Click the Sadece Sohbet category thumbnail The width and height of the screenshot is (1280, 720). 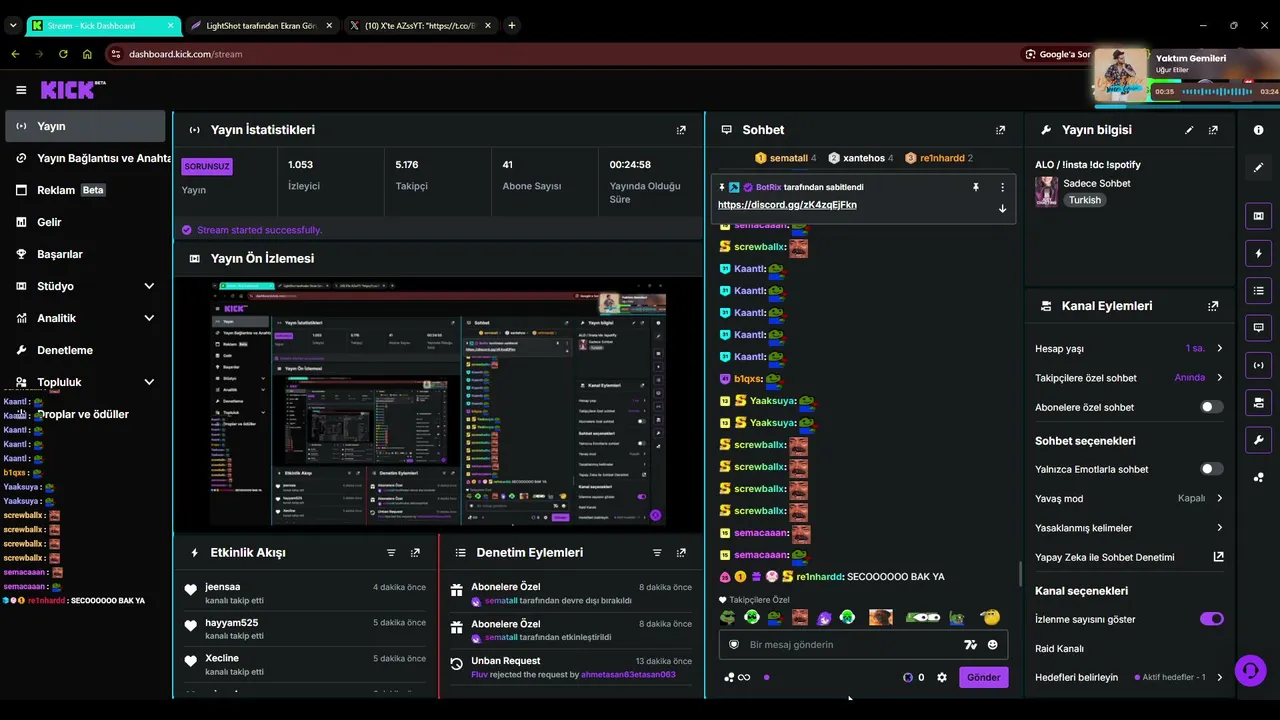point(1046,192)
